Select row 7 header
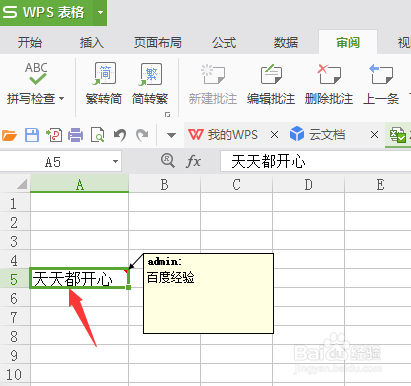411x386 pixels. coord(15,317)
